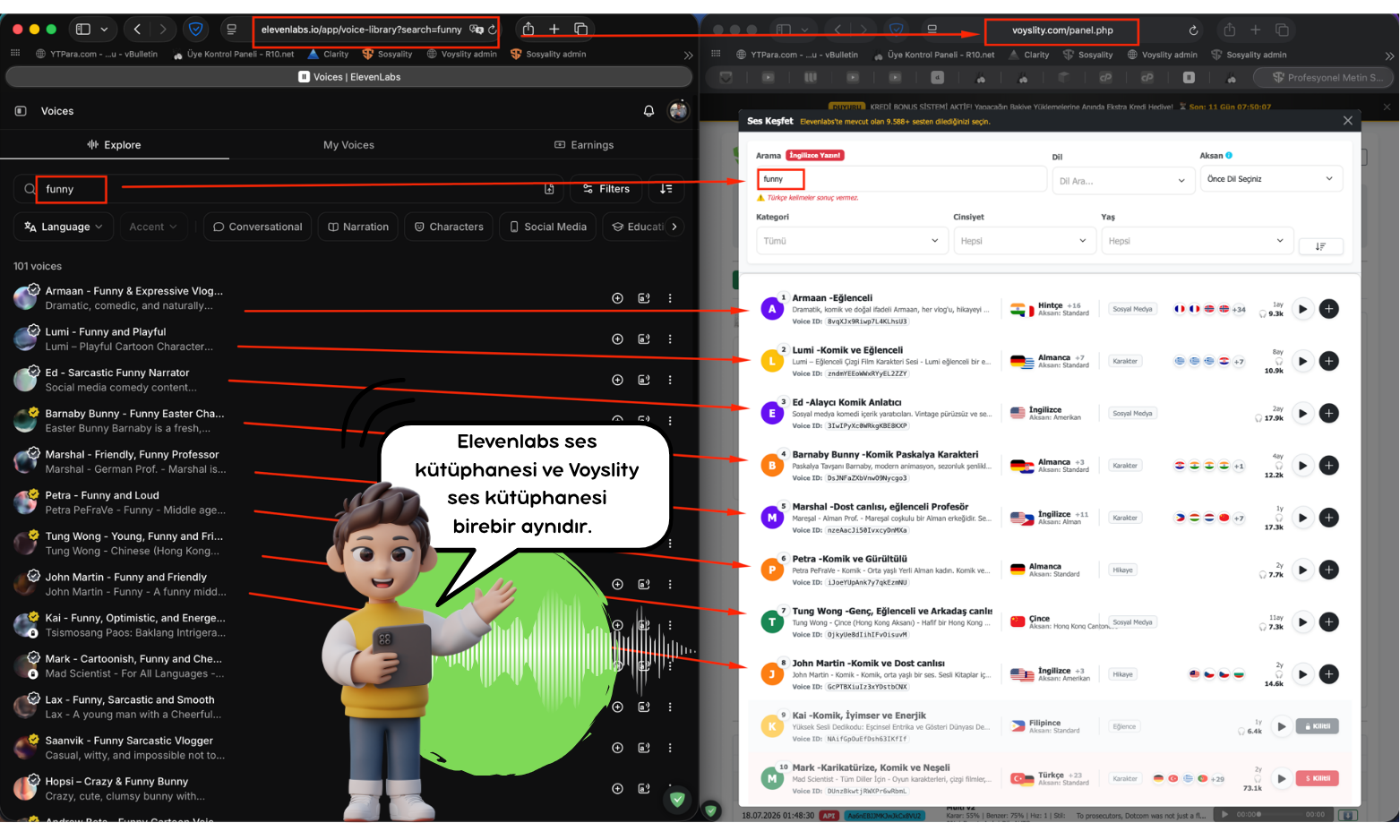Viewport: 1400px width, 840px height.
Task: Open more options for Lumi in ElevenLabs
Action: pyautogui.click(x=670, y=339)
